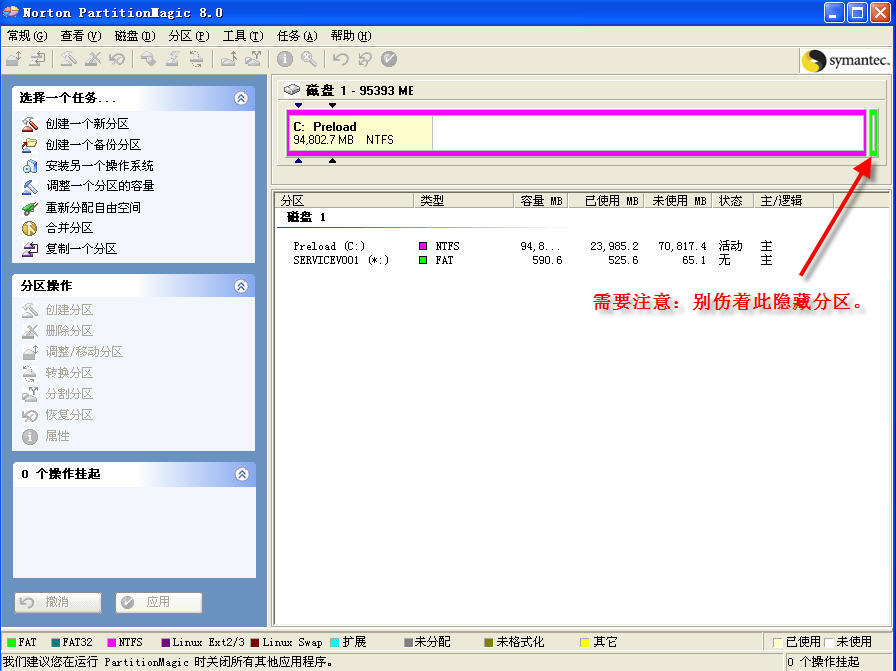
Task: Open the 分区 menu
Action: pos(189,36)
